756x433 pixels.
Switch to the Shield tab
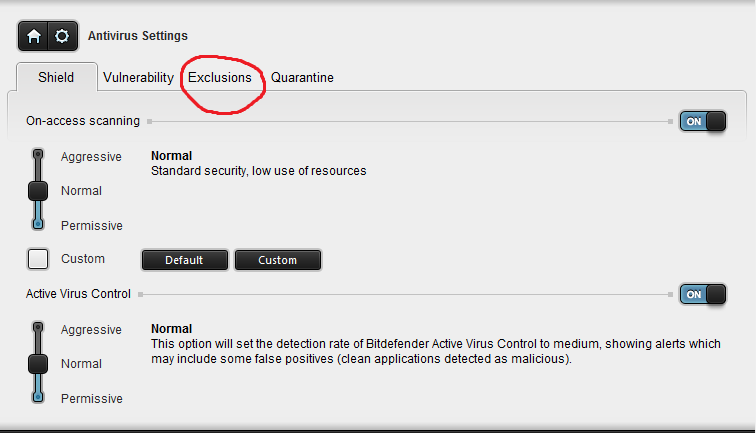pos(56,77)
